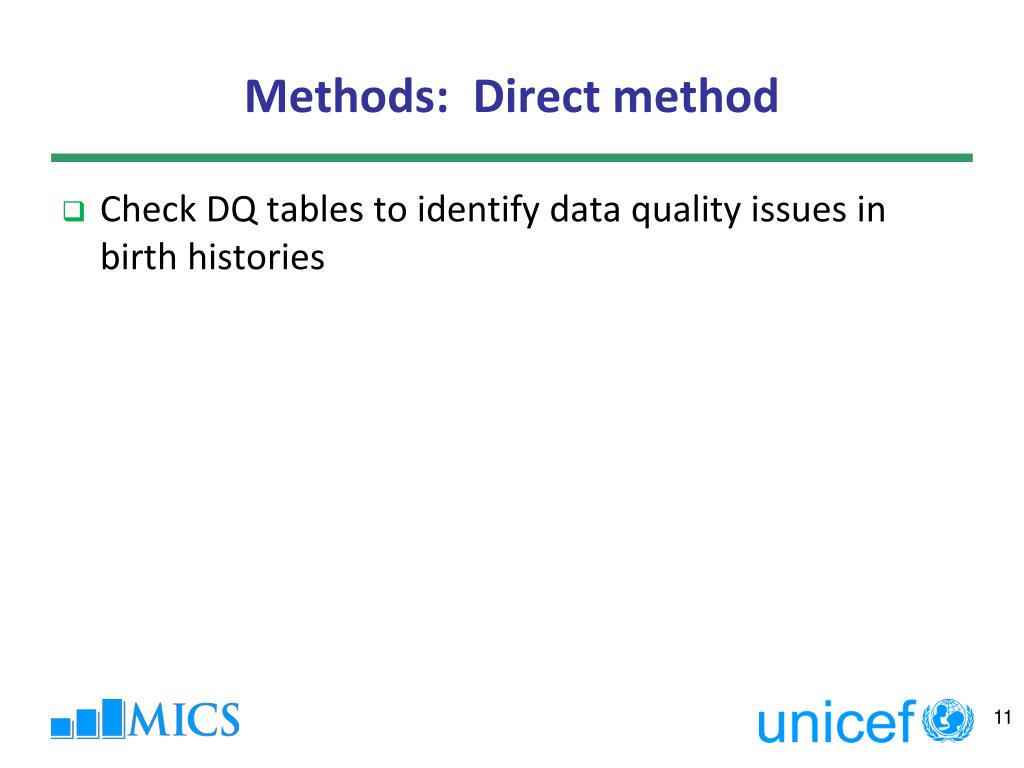Click the green square bullet marker
The height and width of the screenshot is (768, 1024).
pos(74,211)
